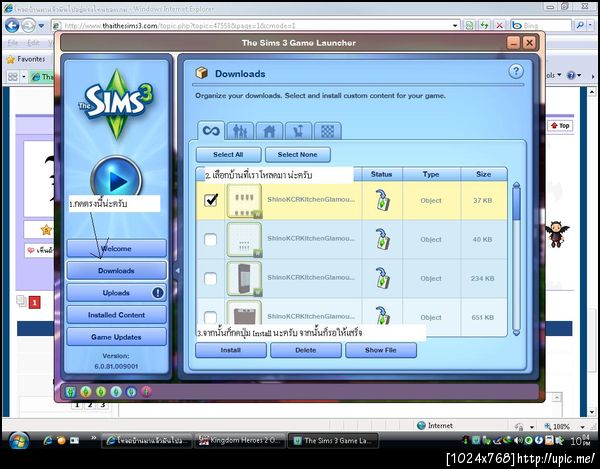Click the downloads list scroll-down arrow

click(516, 332)
